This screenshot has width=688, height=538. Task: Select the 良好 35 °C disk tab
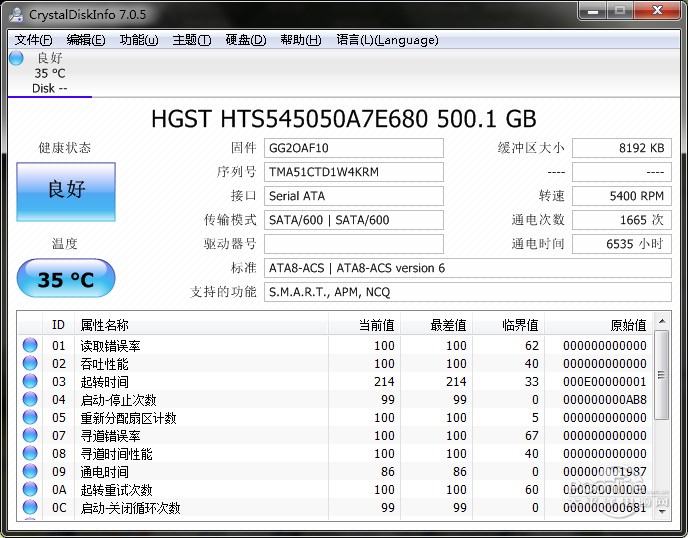click(49, 73)
